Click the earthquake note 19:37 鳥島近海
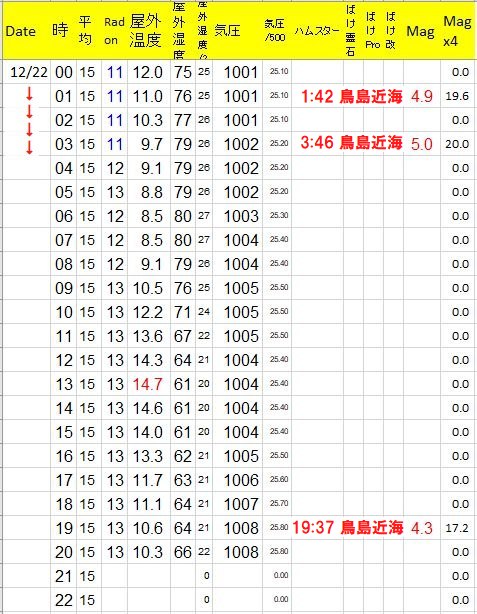Screen dimensions: 477x614 tap(348, 527)
